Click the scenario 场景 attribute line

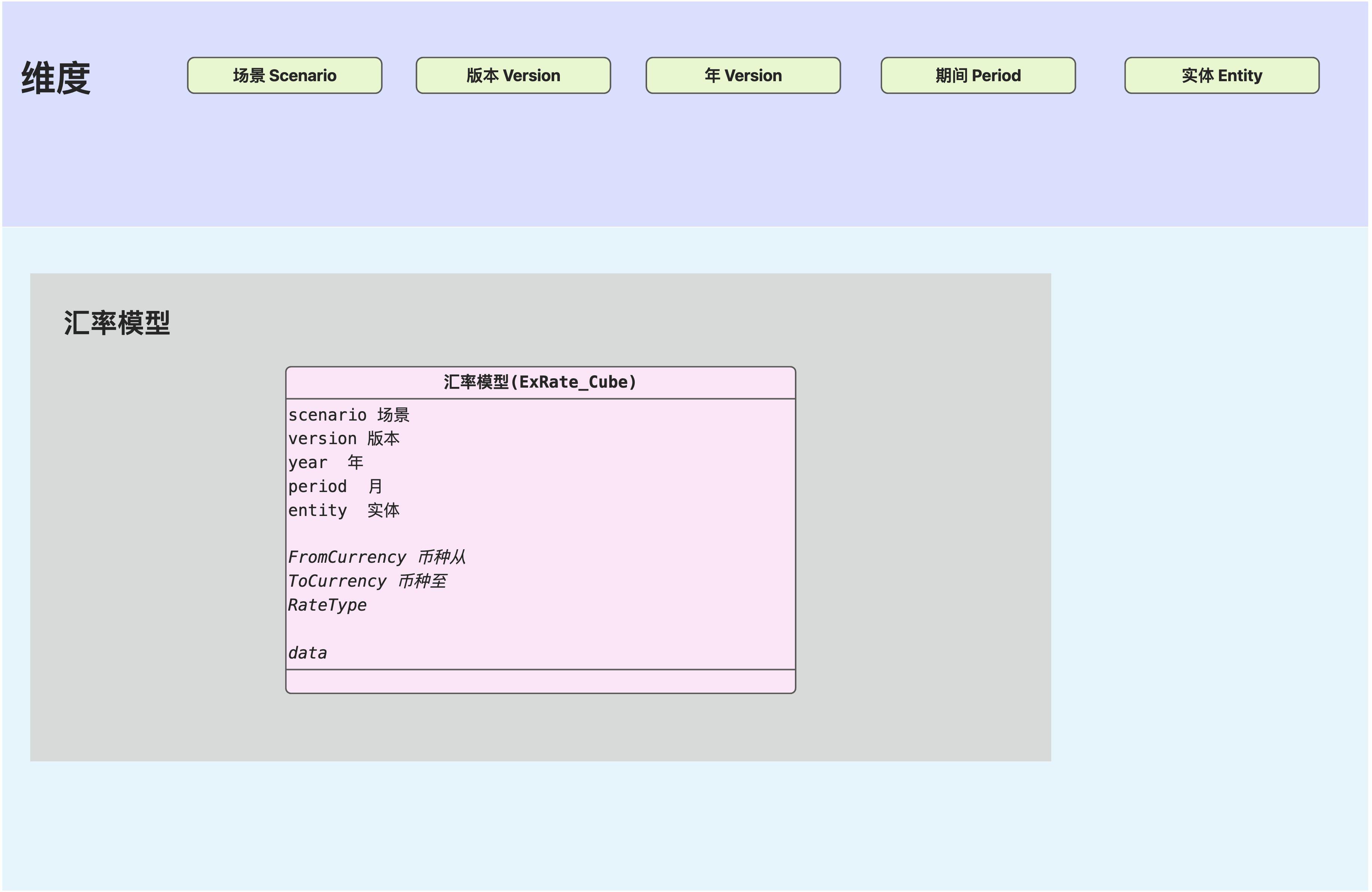pos(349,415)
